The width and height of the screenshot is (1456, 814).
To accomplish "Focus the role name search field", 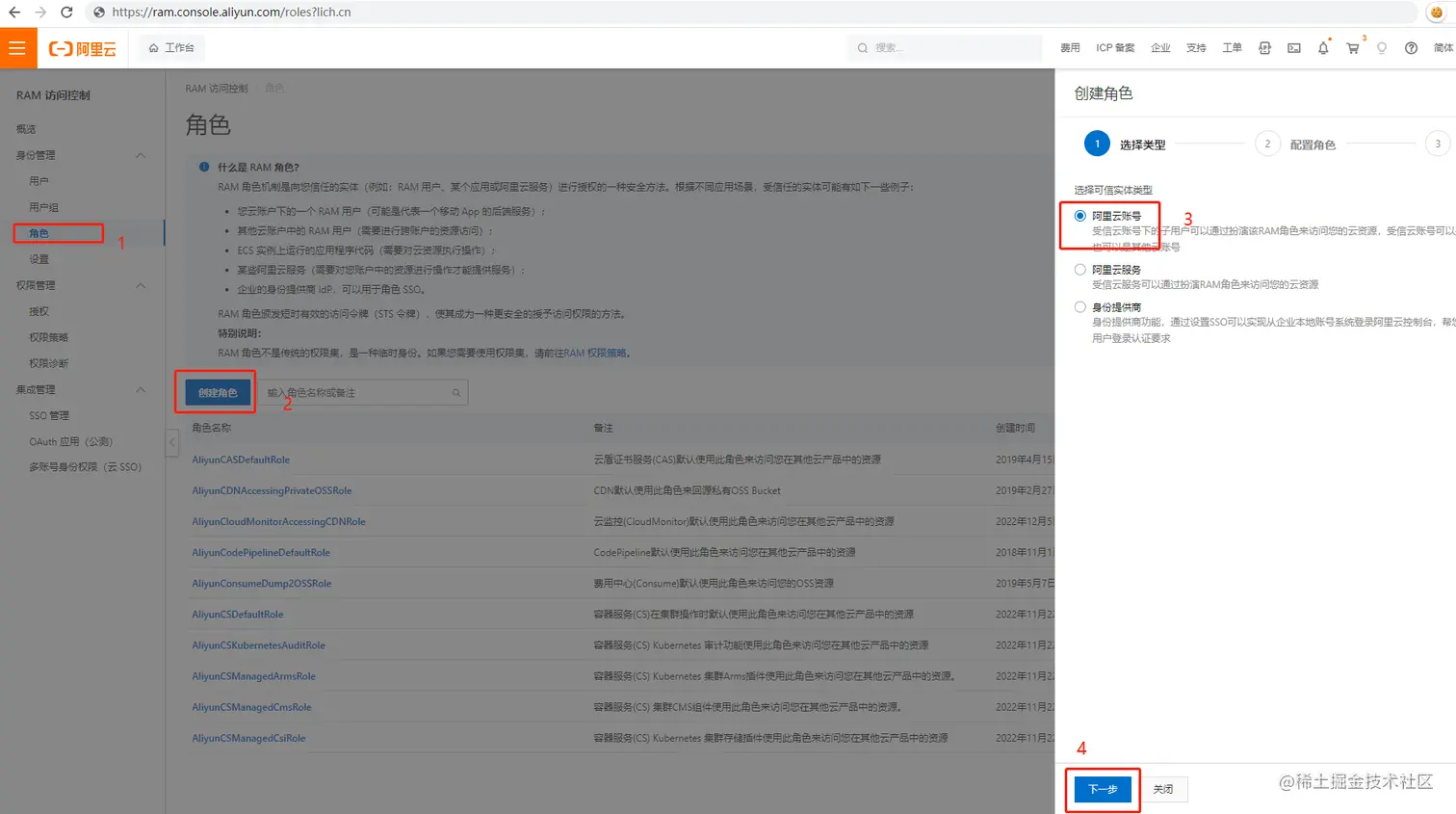I will [x=361, y=393].
